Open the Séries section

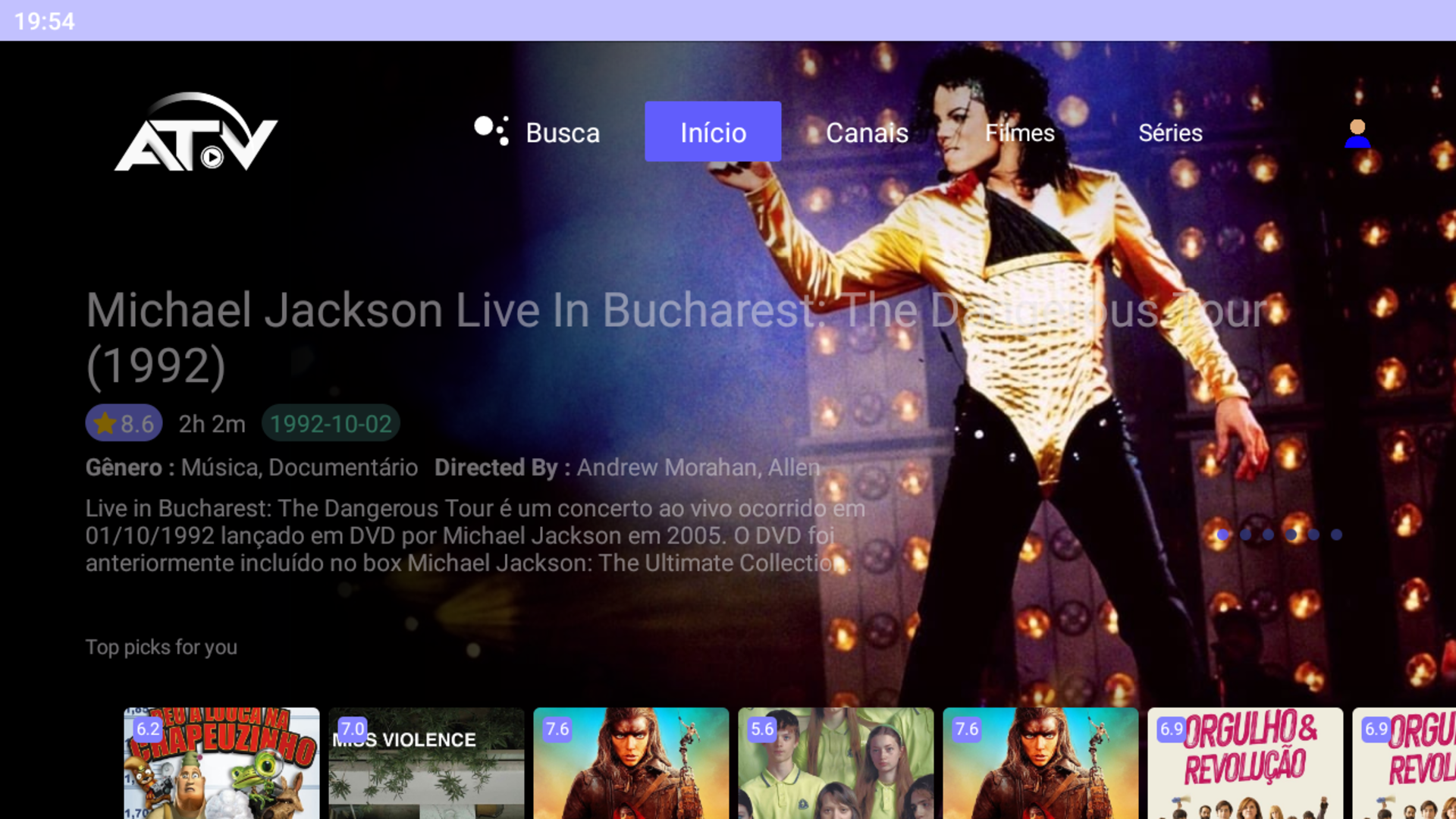[1170, 133]
